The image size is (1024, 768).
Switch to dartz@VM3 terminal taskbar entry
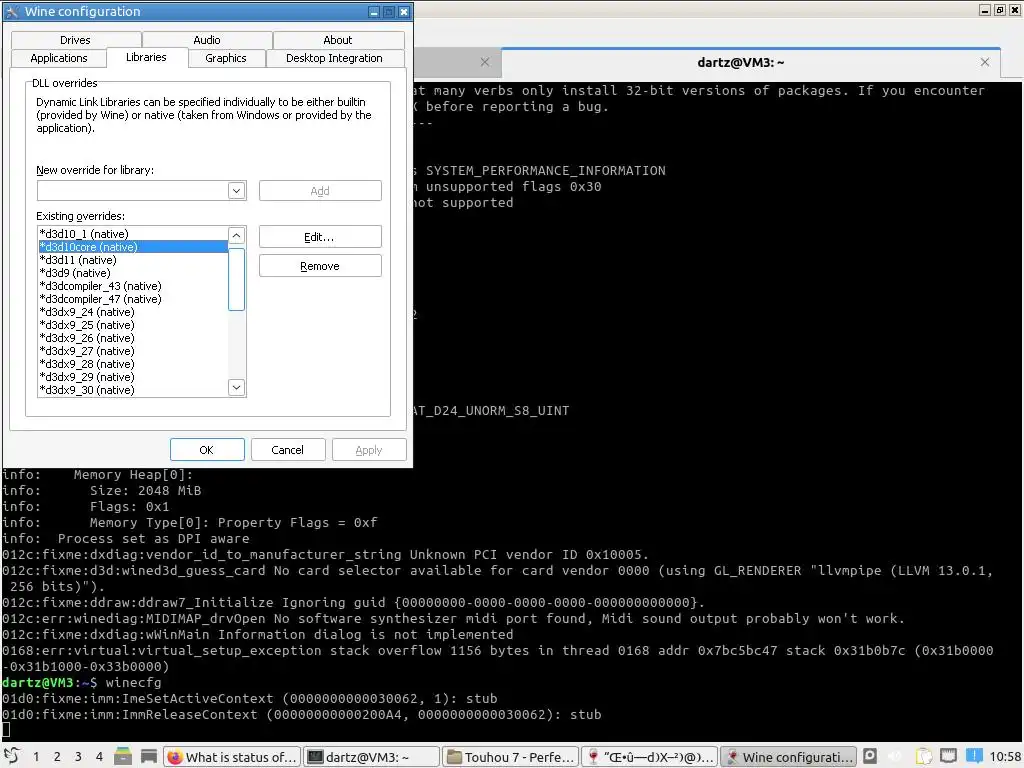372,757
